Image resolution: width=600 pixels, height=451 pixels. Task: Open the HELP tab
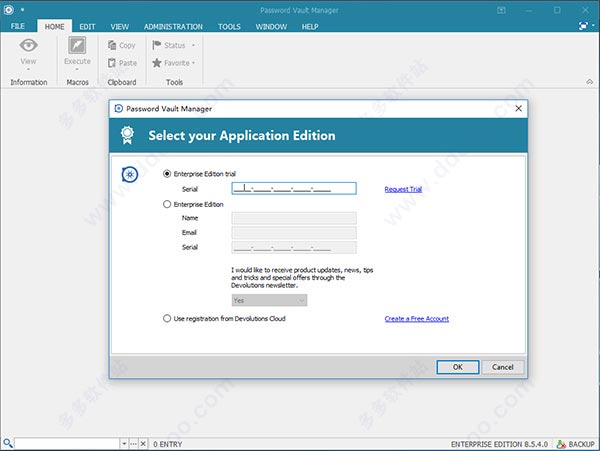pyautogui.click(x=310, y=26)
